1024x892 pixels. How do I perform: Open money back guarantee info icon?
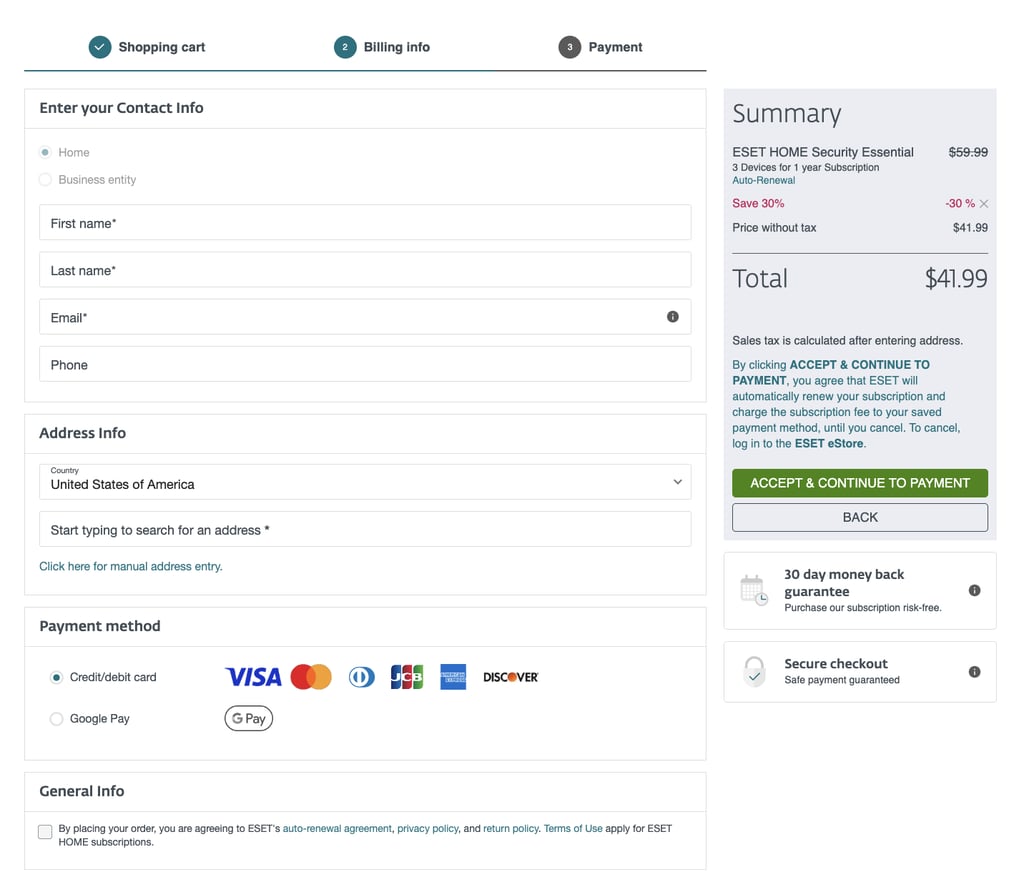(x=974, y=590)
